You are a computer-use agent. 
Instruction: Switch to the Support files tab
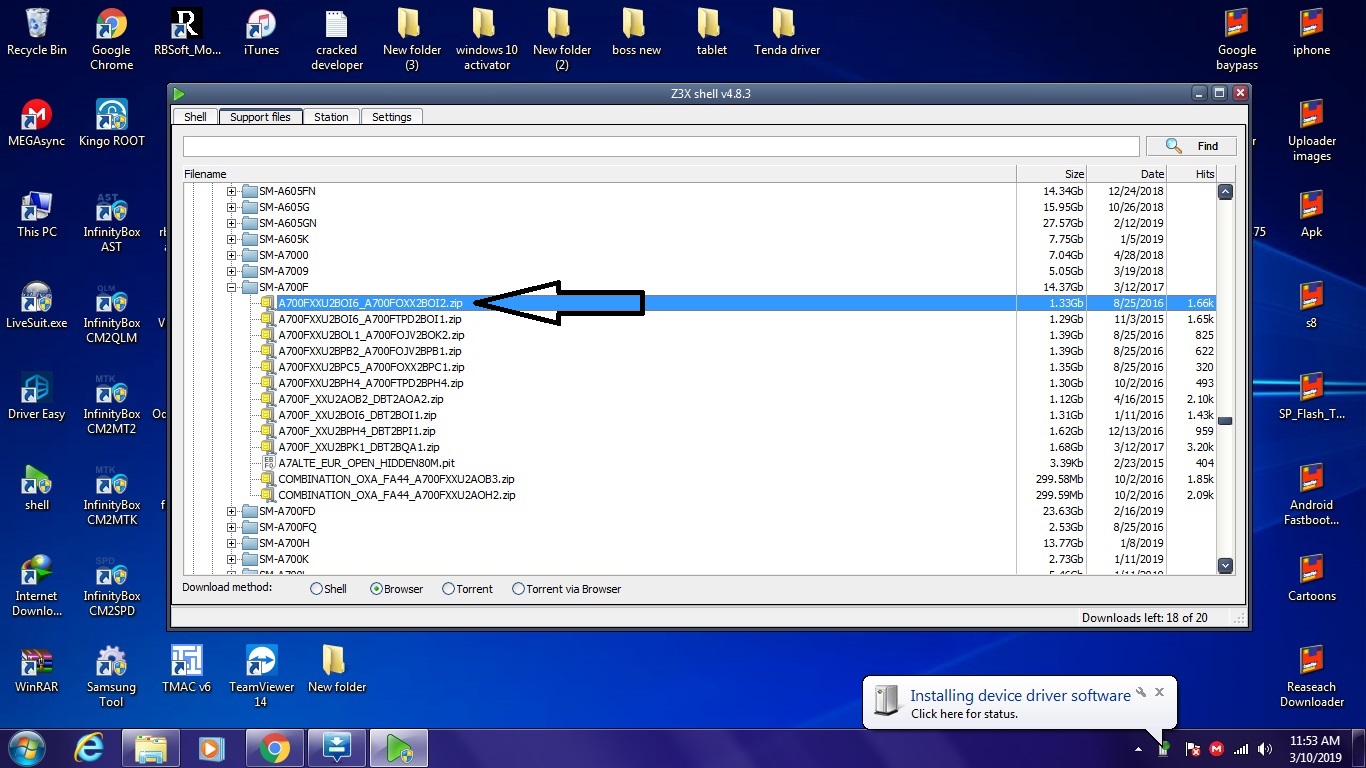[260, 117]
